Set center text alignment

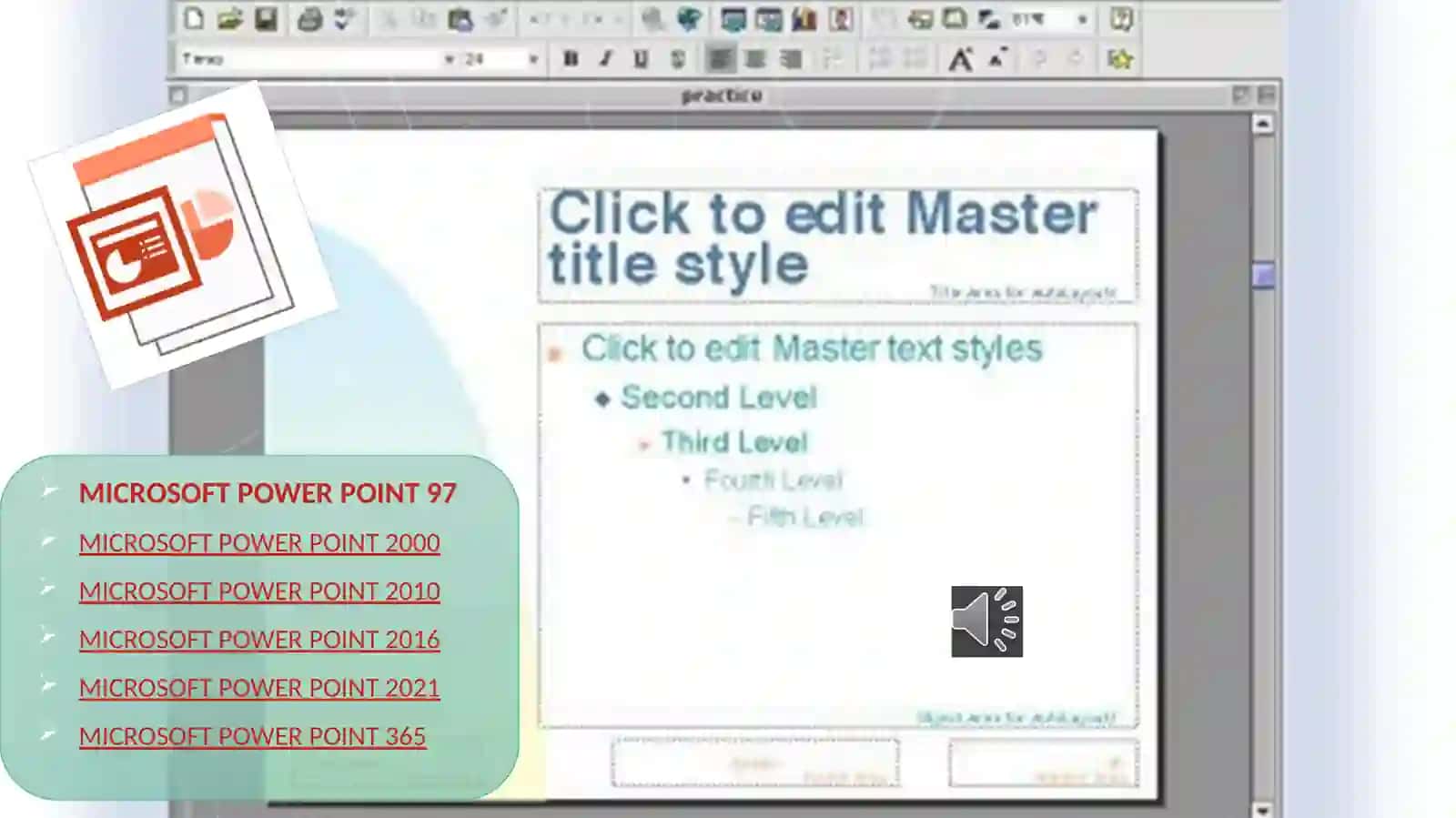(x=755, y=59)
